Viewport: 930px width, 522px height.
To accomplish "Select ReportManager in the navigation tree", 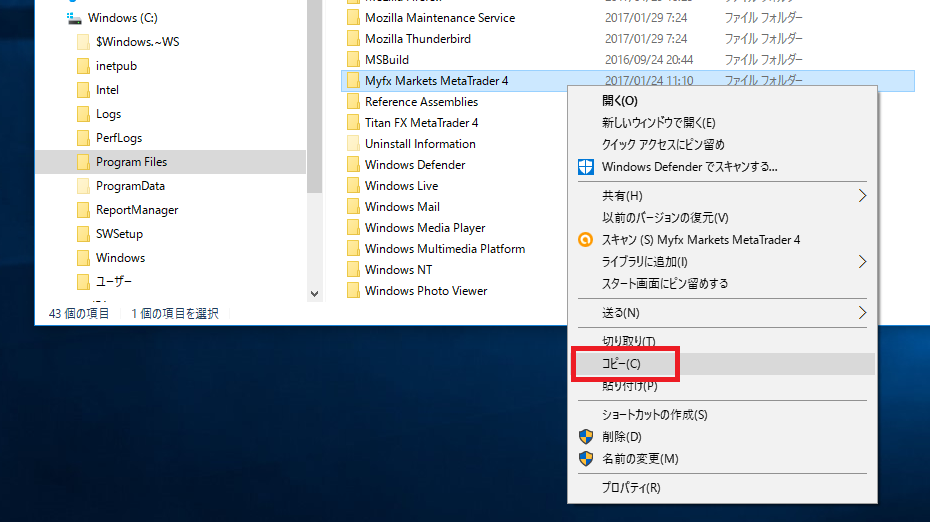I will point(137,210).
